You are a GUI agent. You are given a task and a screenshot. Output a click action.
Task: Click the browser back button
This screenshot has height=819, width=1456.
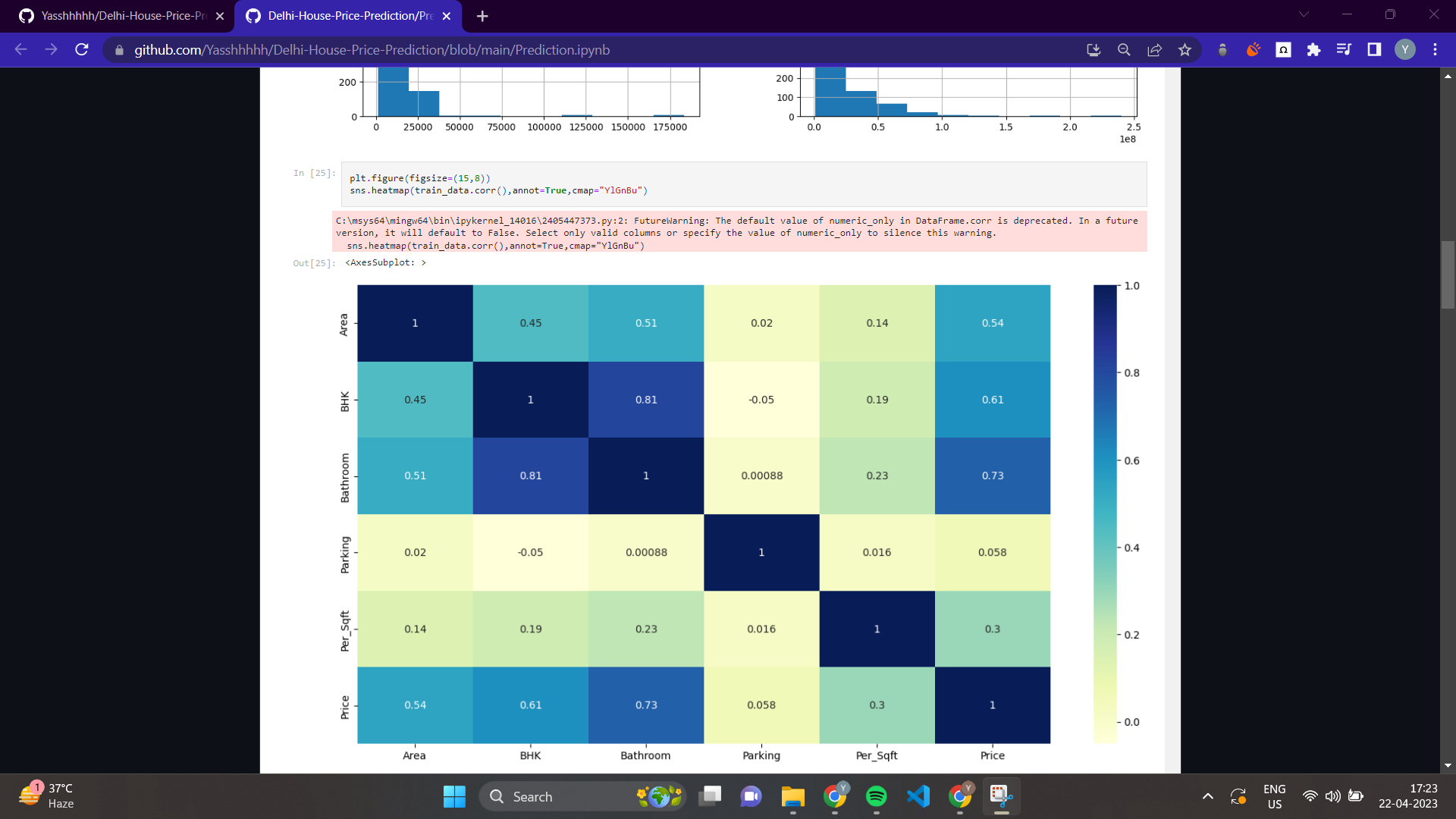tap(20, 49)
